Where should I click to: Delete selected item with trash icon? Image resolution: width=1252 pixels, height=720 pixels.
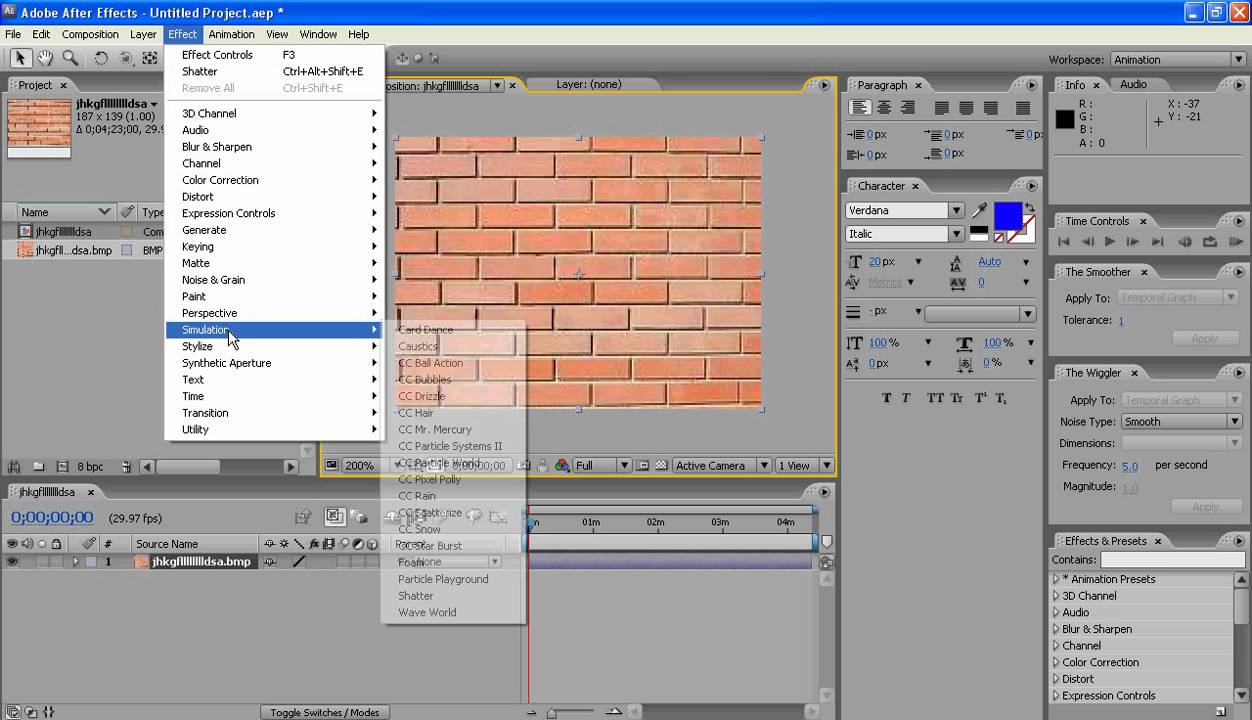(x=126, y=466)
